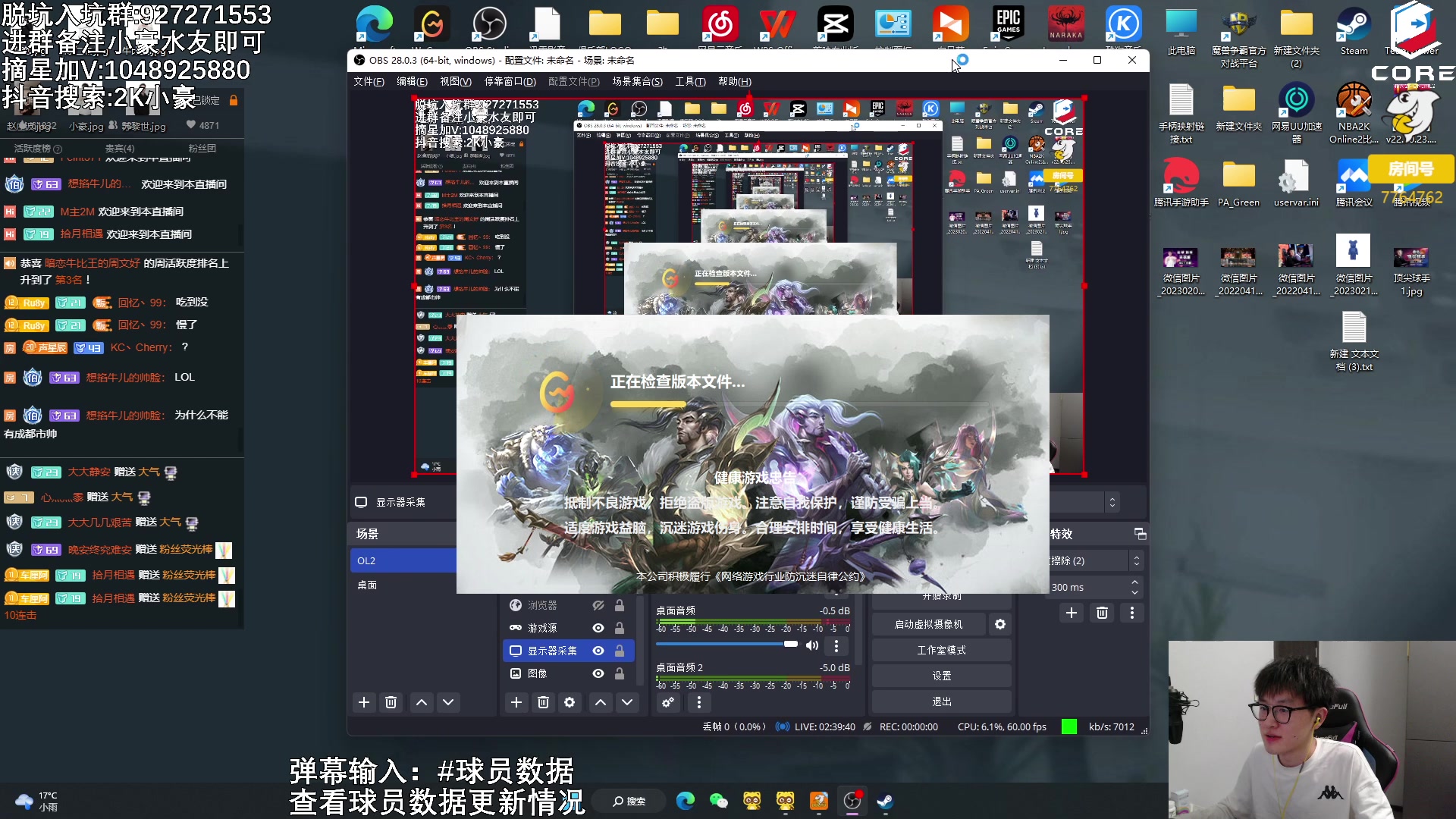
Task: Select the 图像 source row
Action: pyautogui.click(x=569, y=673)
